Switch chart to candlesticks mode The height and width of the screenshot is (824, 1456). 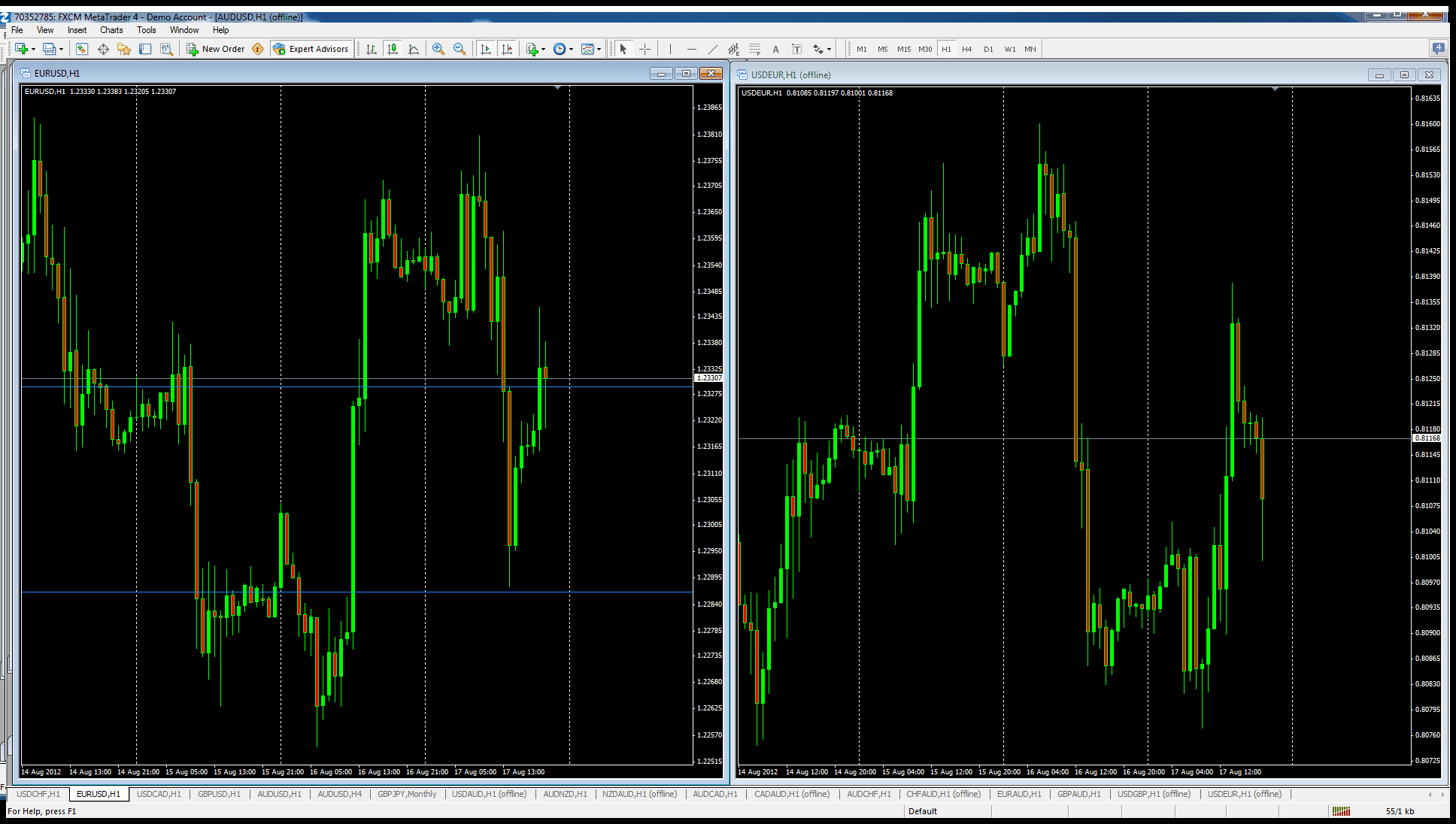click(393, 49)
